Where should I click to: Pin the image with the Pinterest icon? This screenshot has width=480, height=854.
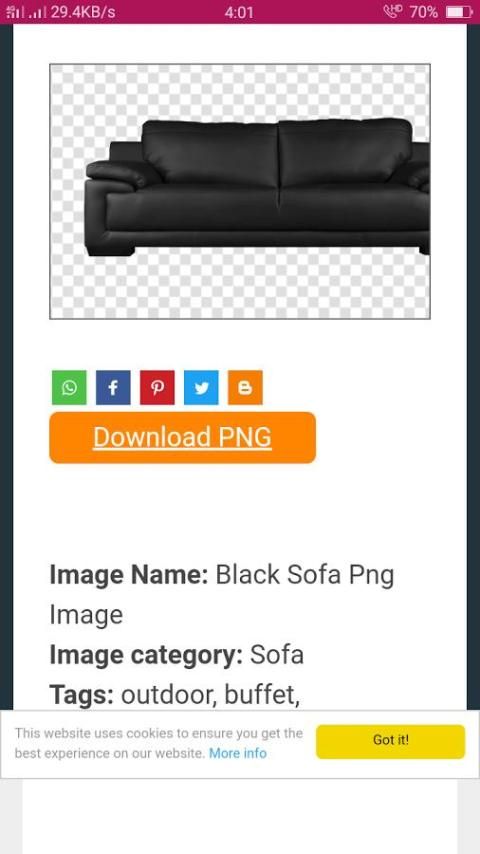(157, 387)
